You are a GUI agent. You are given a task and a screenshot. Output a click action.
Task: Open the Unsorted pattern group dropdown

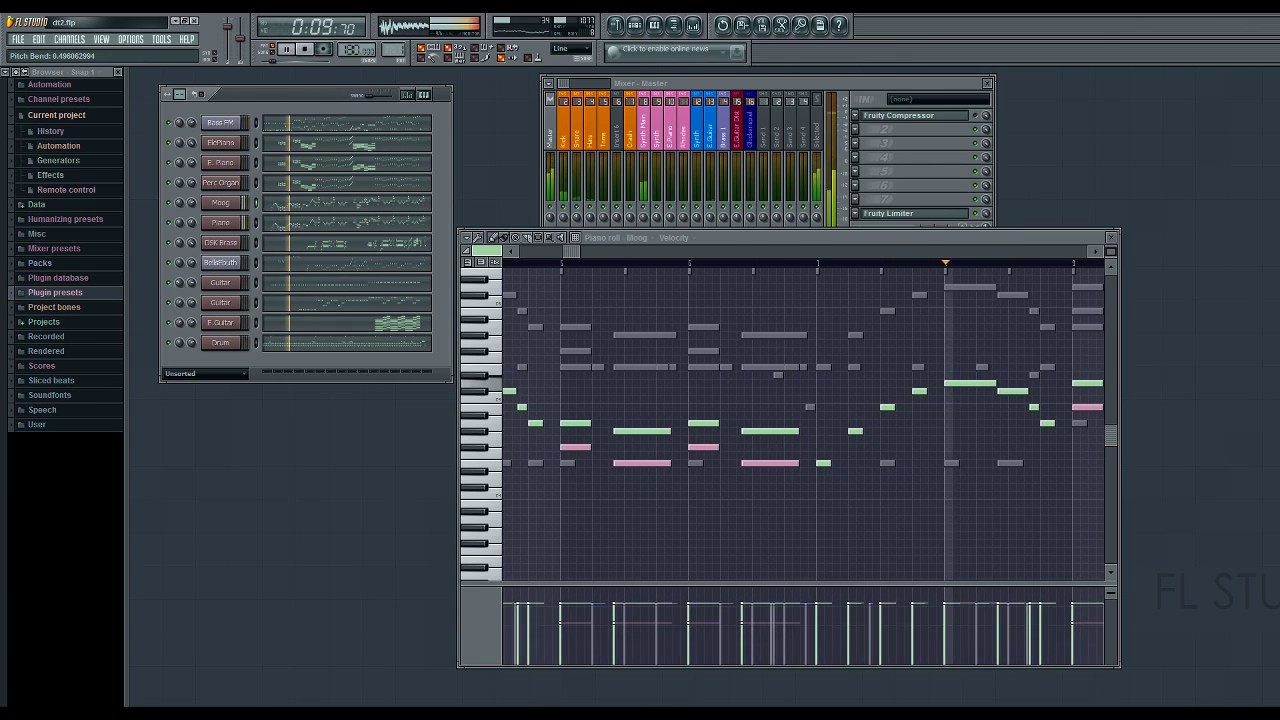coord(204,374)
